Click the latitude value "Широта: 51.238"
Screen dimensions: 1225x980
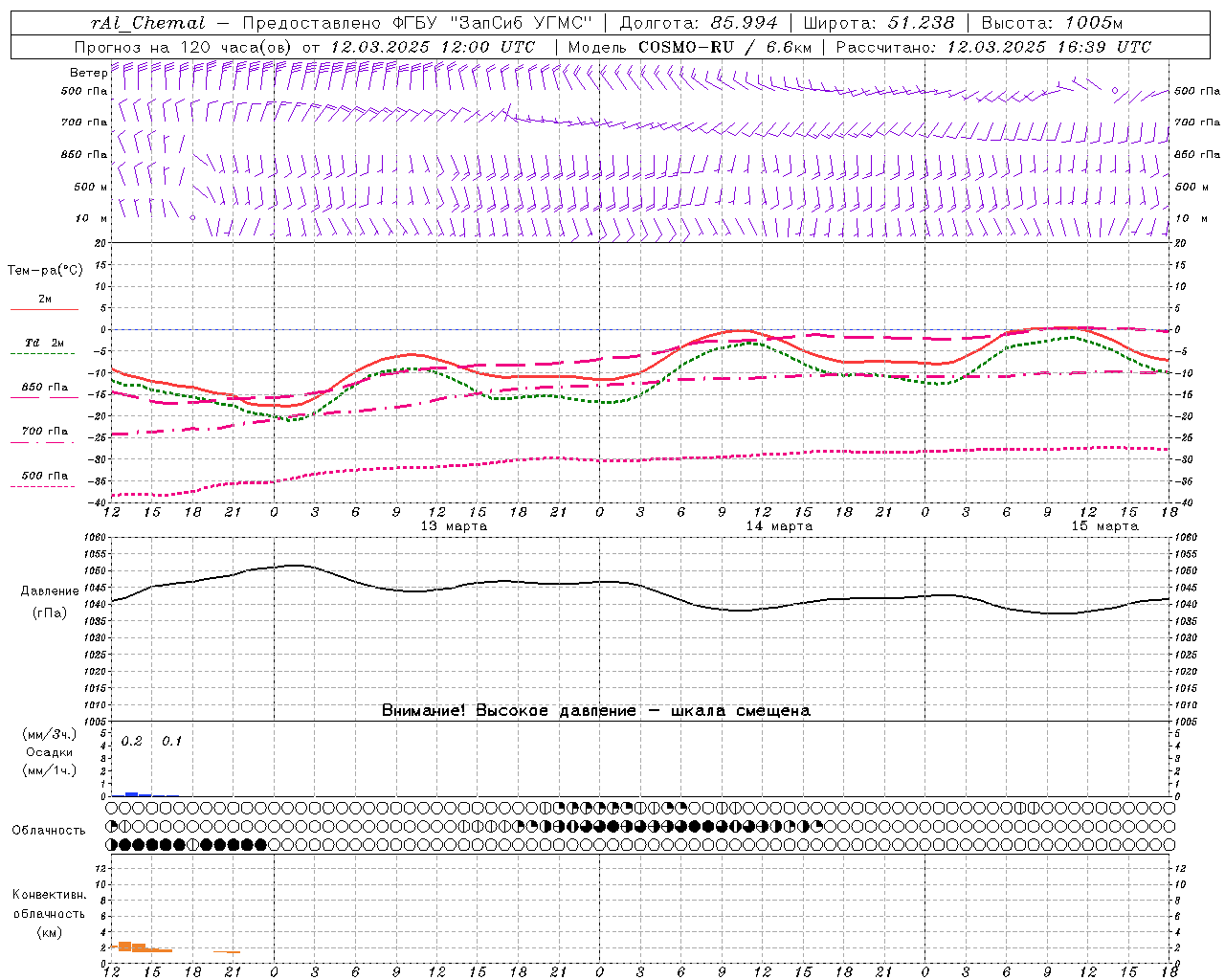coord(880,23)
